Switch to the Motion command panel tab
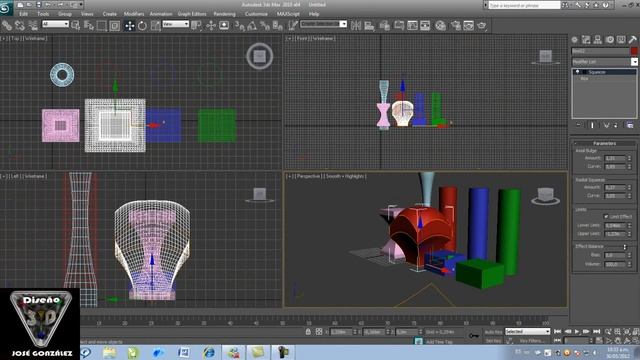 pos(609,40)
